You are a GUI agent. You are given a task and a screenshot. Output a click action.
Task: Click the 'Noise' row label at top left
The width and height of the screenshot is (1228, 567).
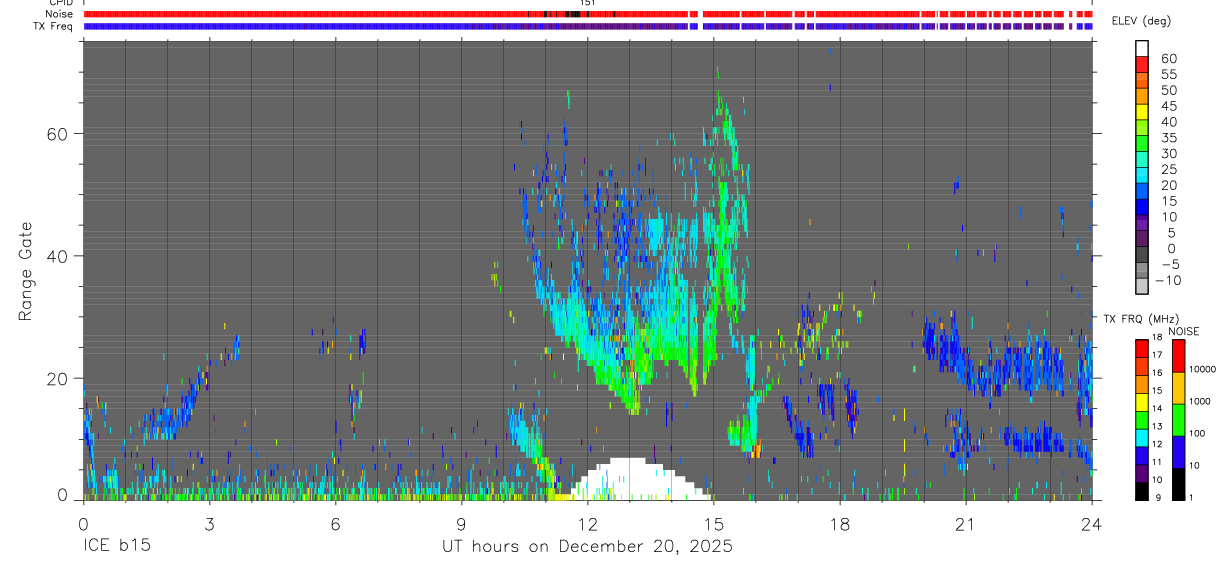point(60,14)
